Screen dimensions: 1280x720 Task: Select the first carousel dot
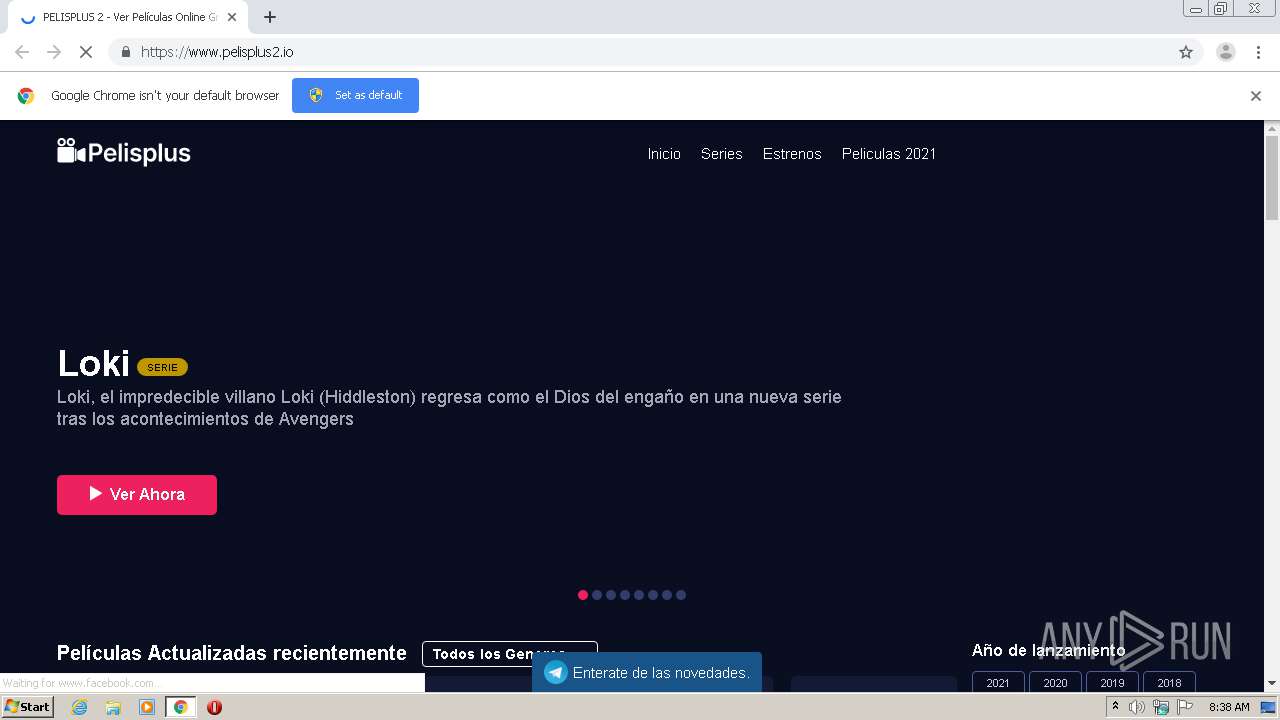click(583, 595)
